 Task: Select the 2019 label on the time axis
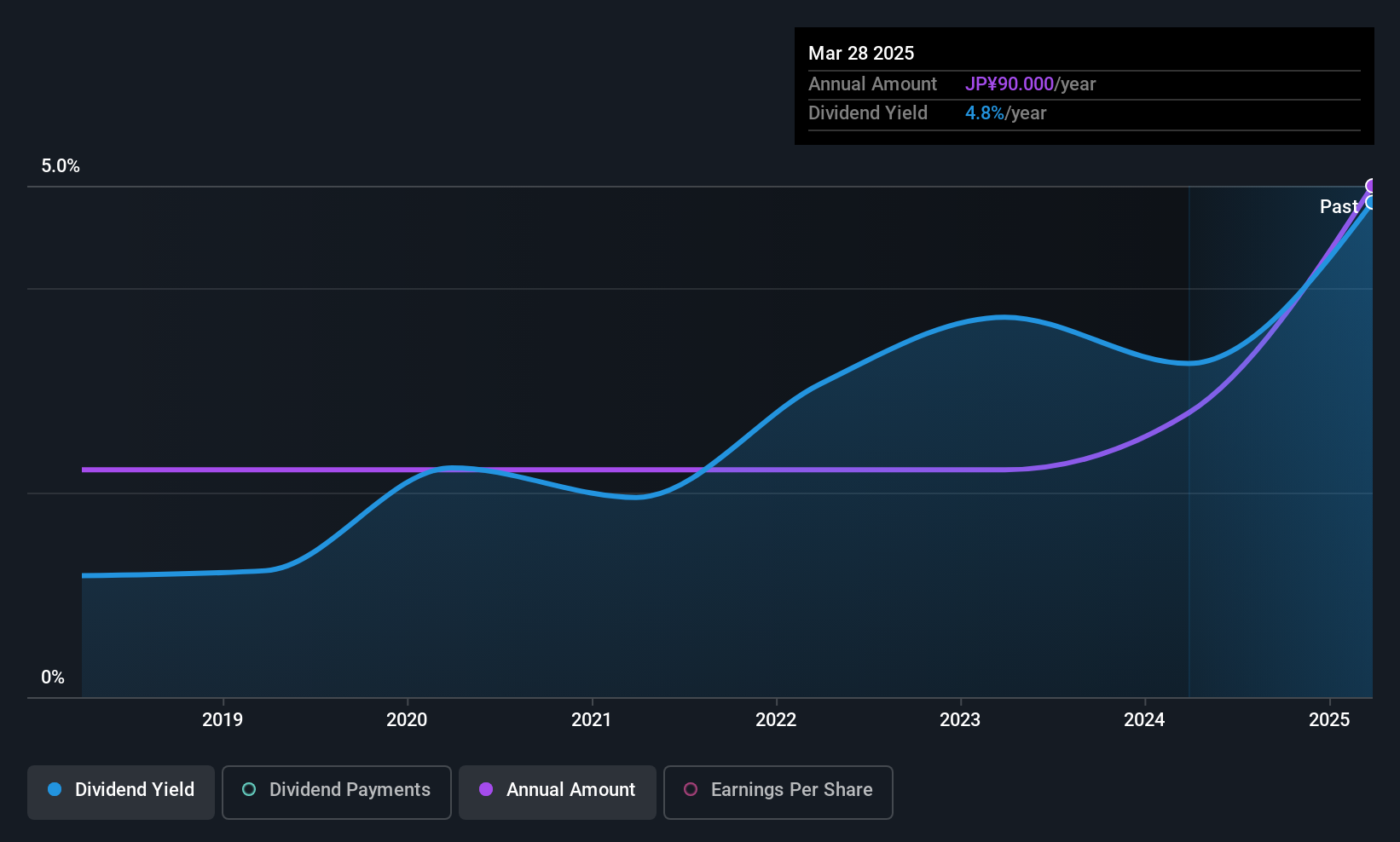click(x=223, y=720)
